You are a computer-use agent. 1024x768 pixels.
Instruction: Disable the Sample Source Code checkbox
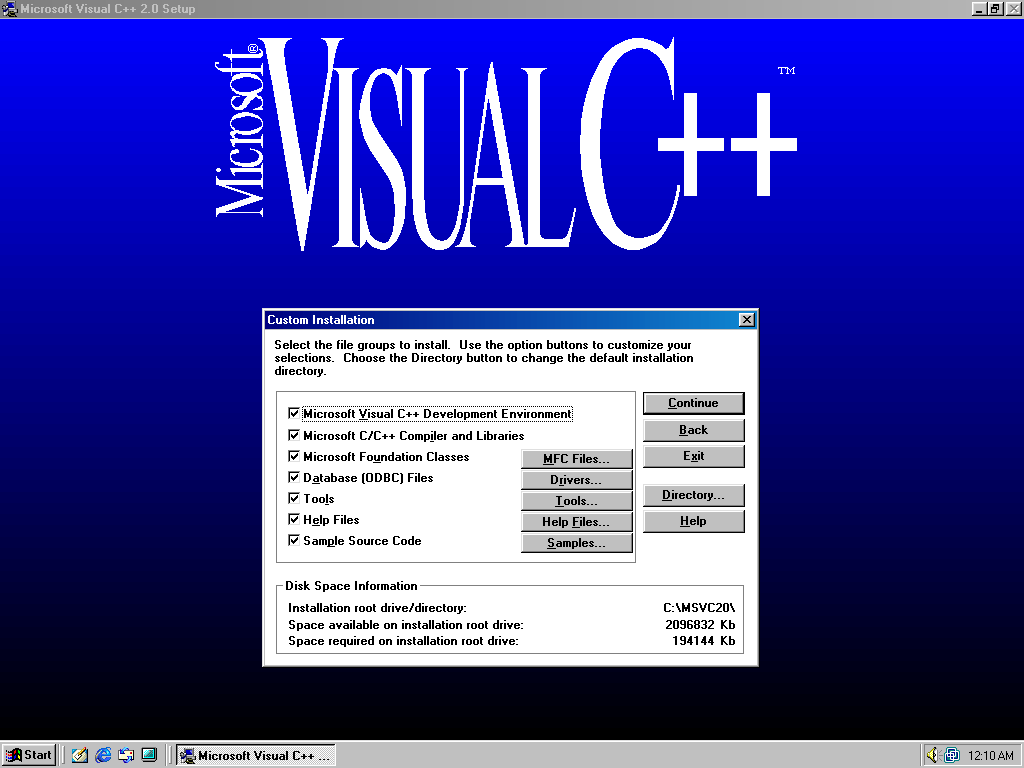[294, 541]
